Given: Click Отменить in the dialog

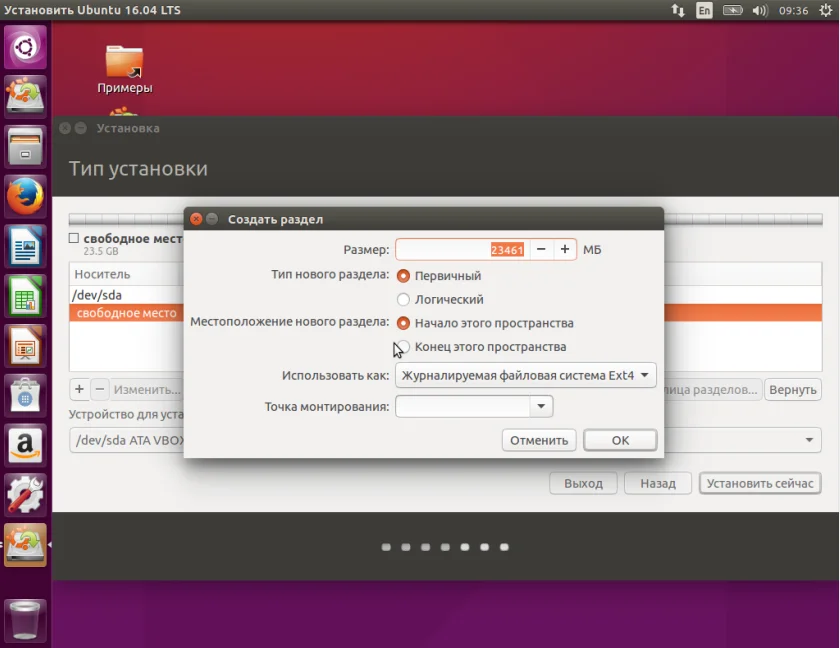Looking at the screenshot, I should [x=539, y=440].
